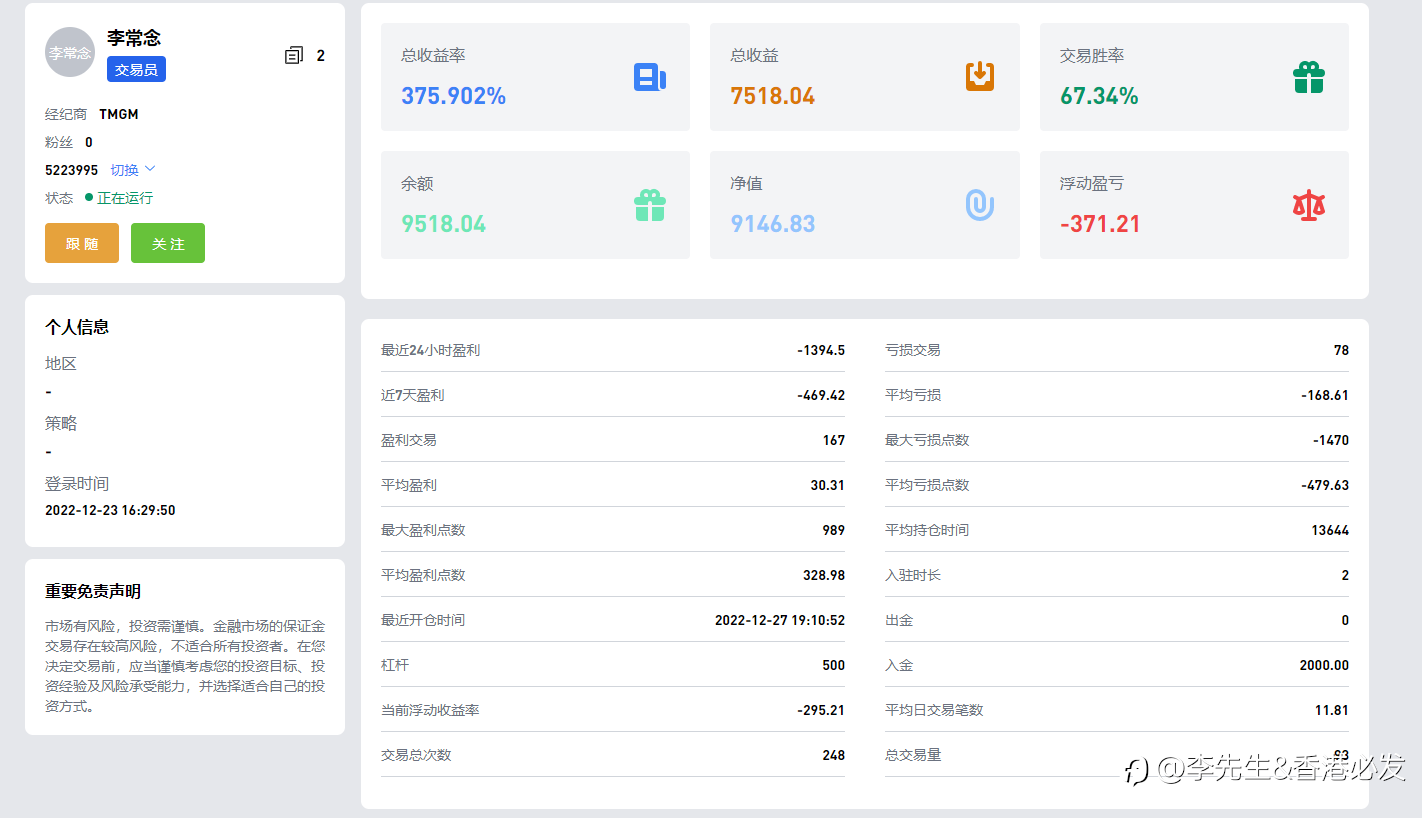
Task: Click the 9518.04 balance value
Action: point(444,224)
